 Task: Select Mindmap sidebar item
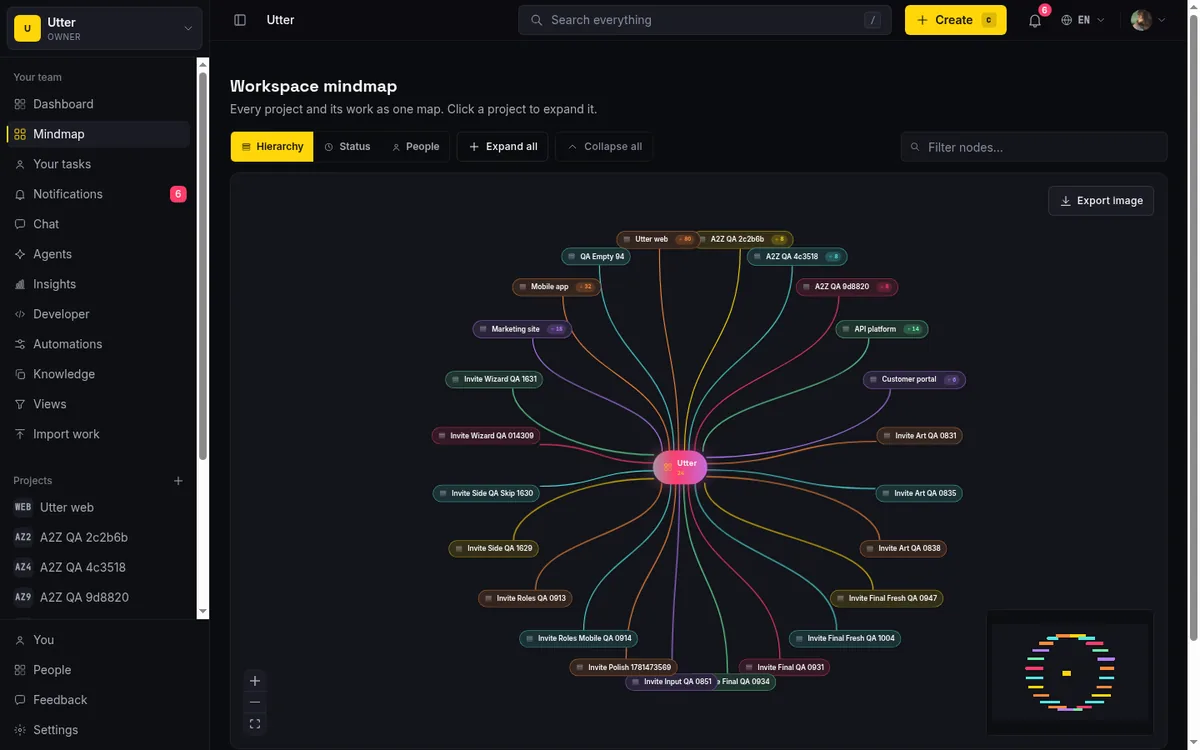coord(98,134)
